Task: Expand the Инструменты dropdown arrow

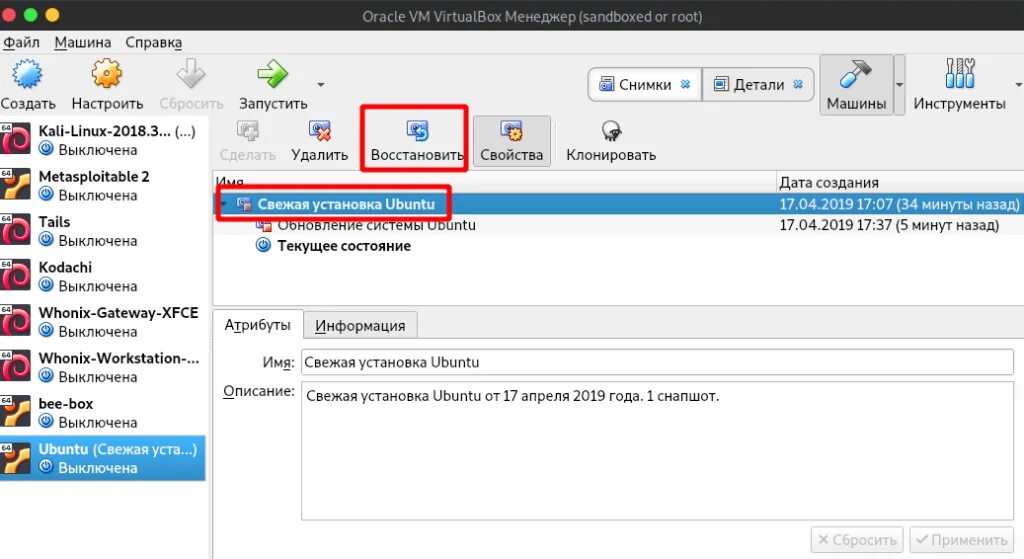Action: (x=1018, y=85)
